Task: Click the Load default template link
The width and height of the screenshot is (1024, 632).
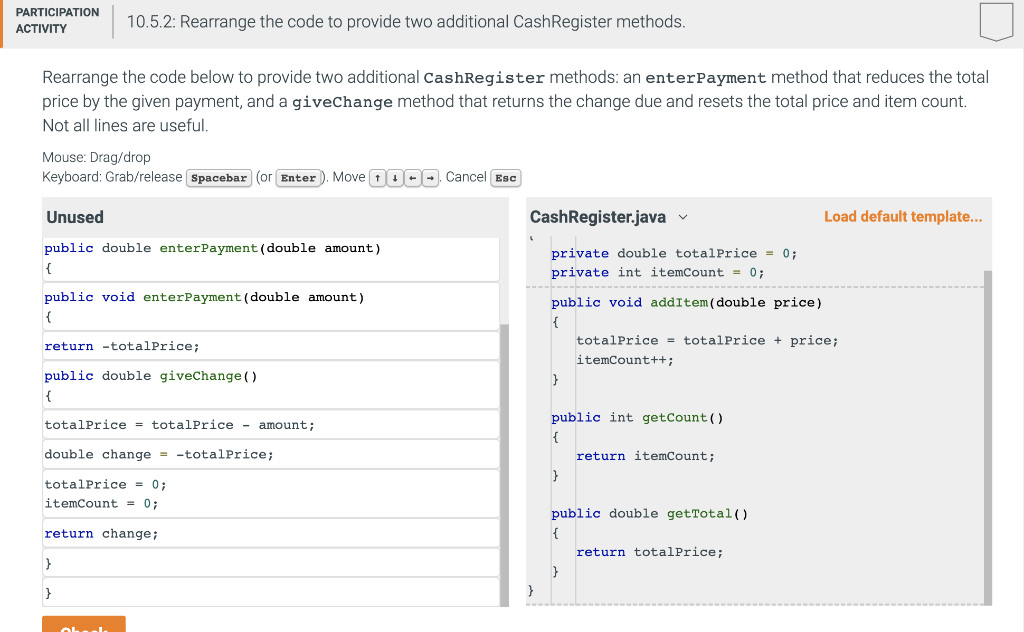Action: coord(903,216)
